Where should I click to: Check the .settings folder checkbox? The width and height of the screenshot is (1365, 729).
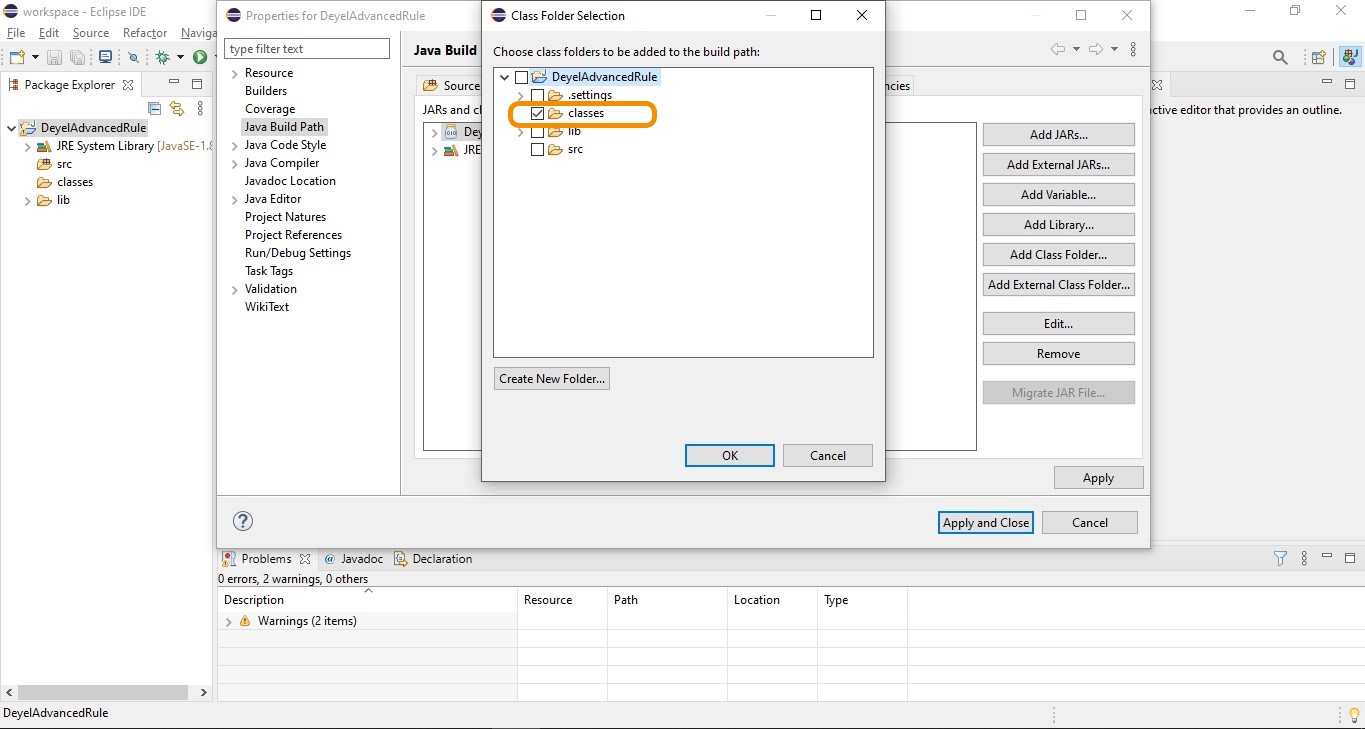click(x=538, y=95)
